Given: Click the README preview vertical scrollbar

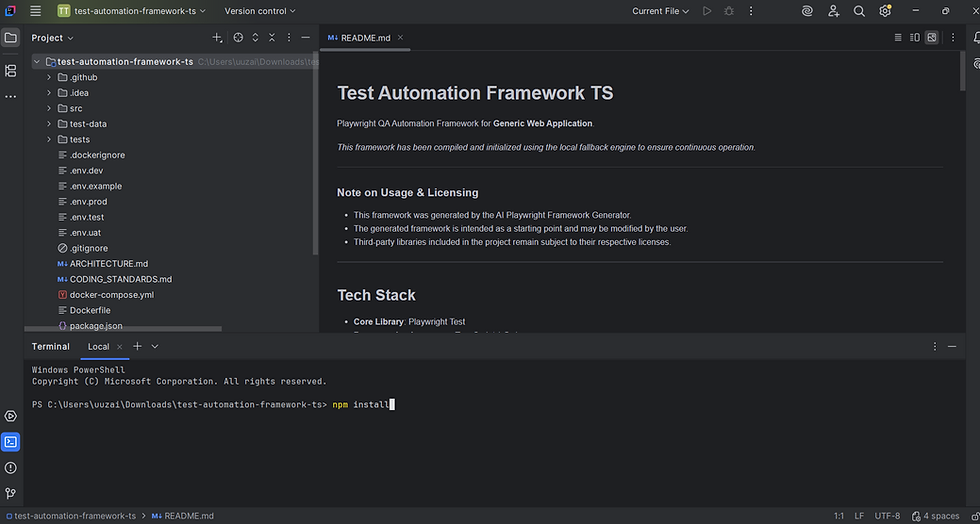Looking at the screenshot, I should tap(962, 71).
